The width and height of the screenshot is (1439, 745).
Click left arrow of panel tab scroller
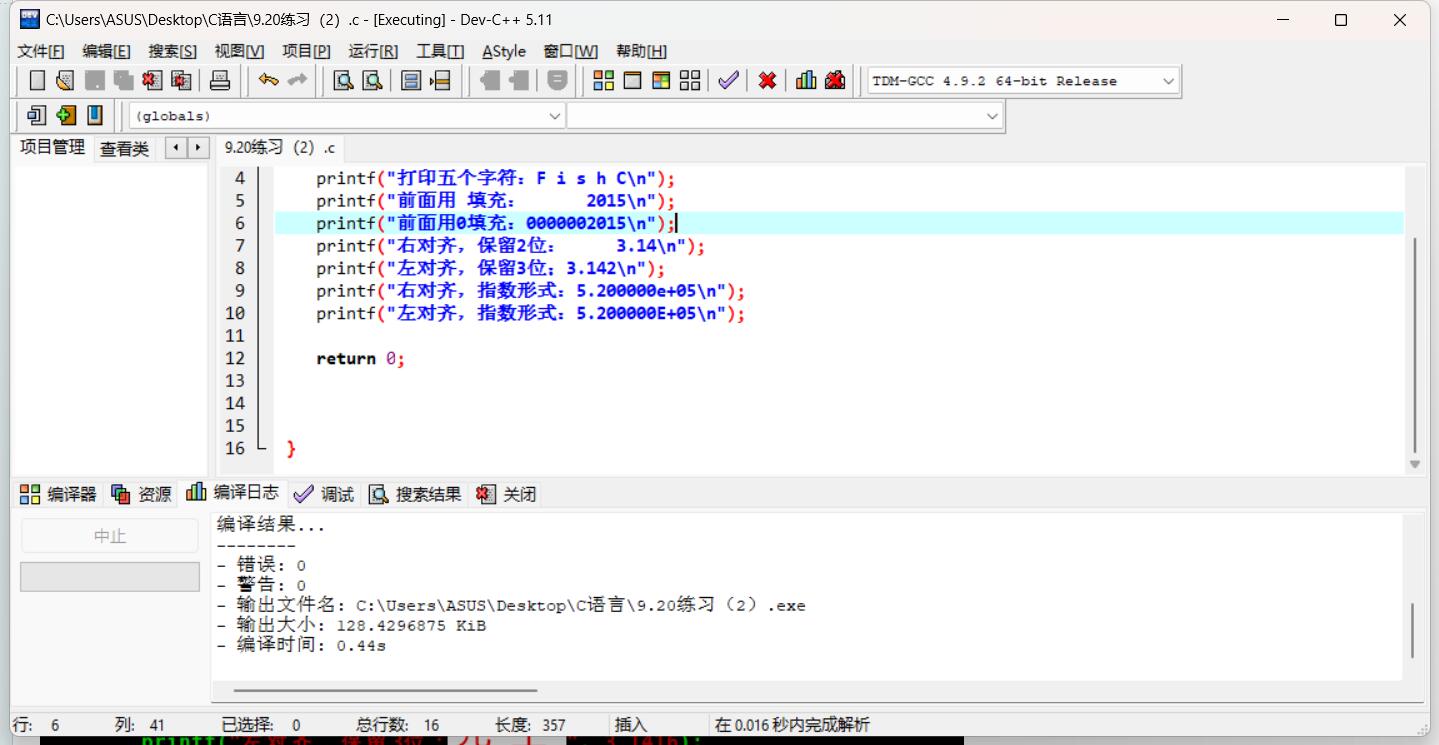[176, 148]
